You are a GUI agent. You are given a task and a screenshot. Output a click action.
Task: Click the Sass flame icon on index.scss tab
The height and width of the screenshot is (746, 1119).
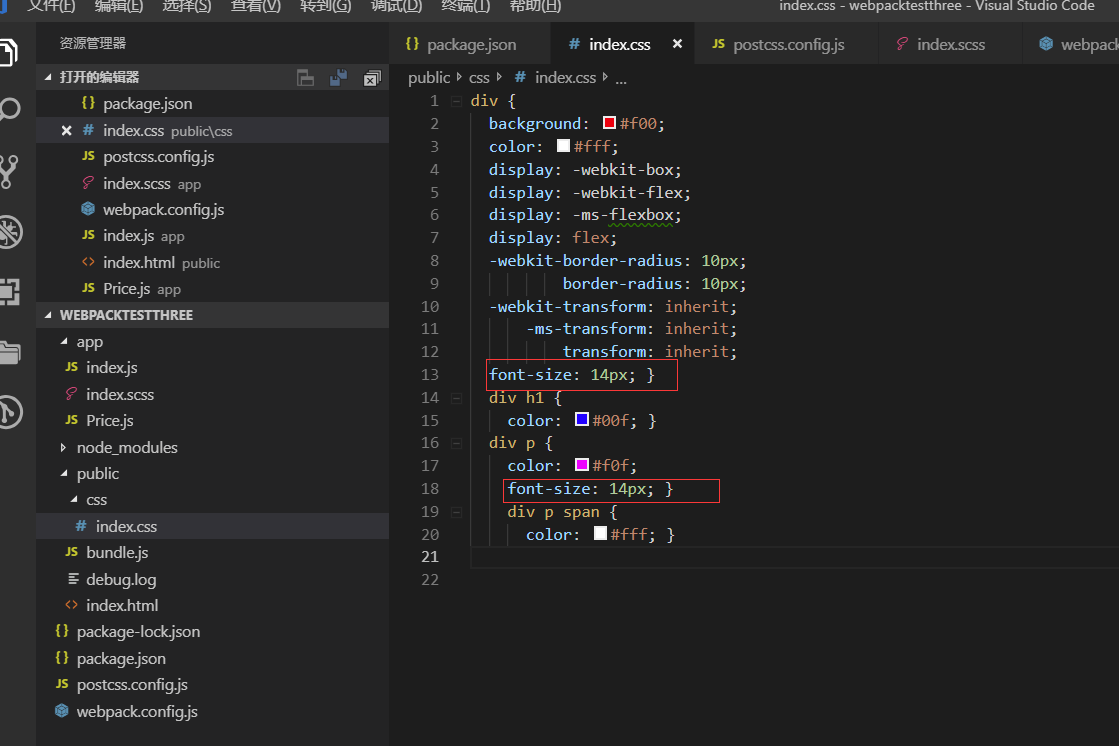(903, 44)
